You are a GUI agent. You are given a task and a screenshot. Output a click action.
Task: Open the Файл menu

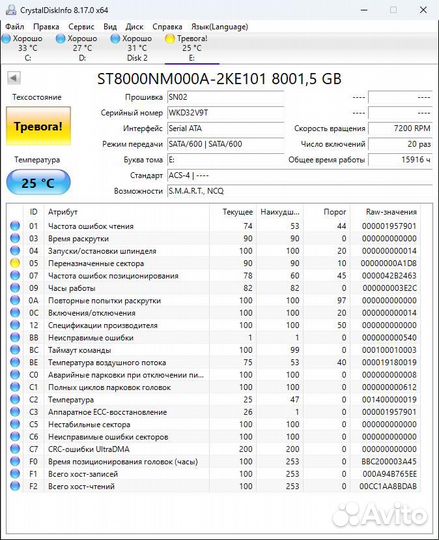tap(15, 27)
